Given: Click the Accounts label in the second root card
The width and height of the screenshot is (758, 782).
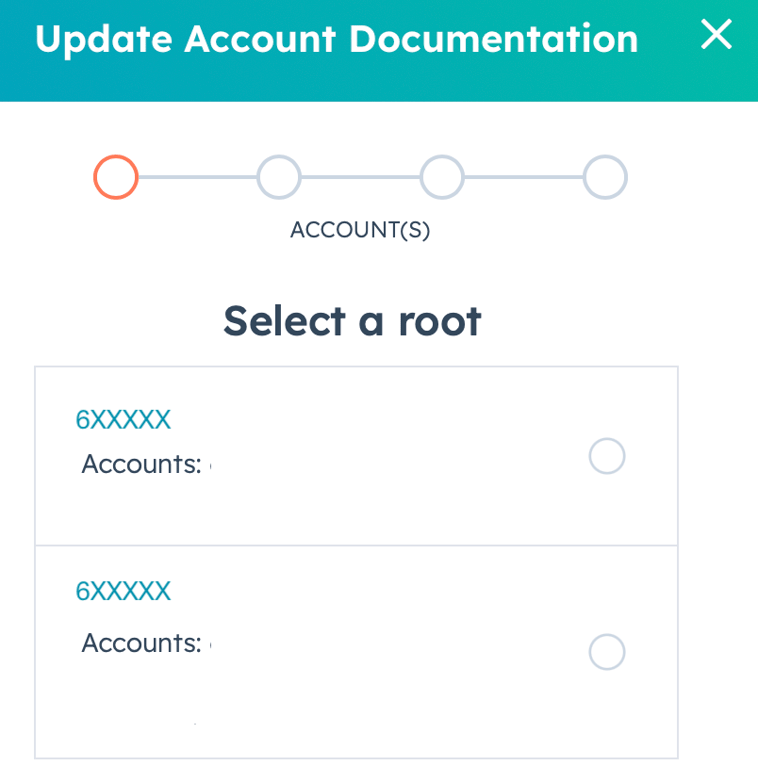Looking at the screenshot, I should pyautogui.click(x=141, y=643).
